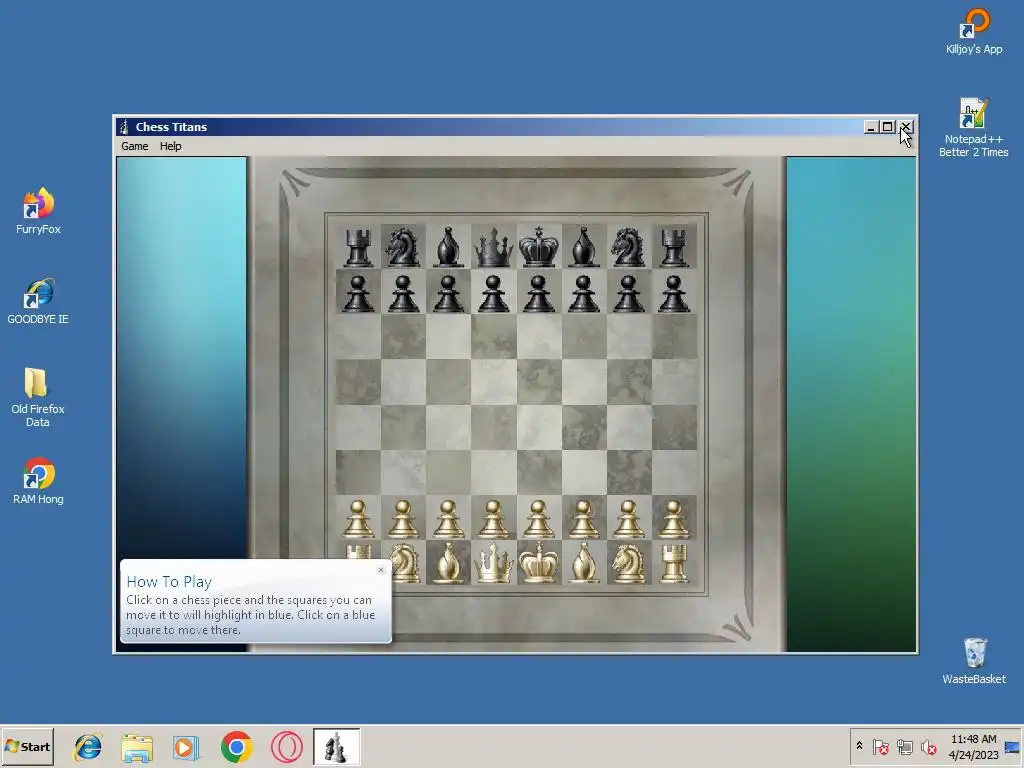Screen dimensions: 1024x768
Task: Select the white queenside knight
Action: pos(404,562)
